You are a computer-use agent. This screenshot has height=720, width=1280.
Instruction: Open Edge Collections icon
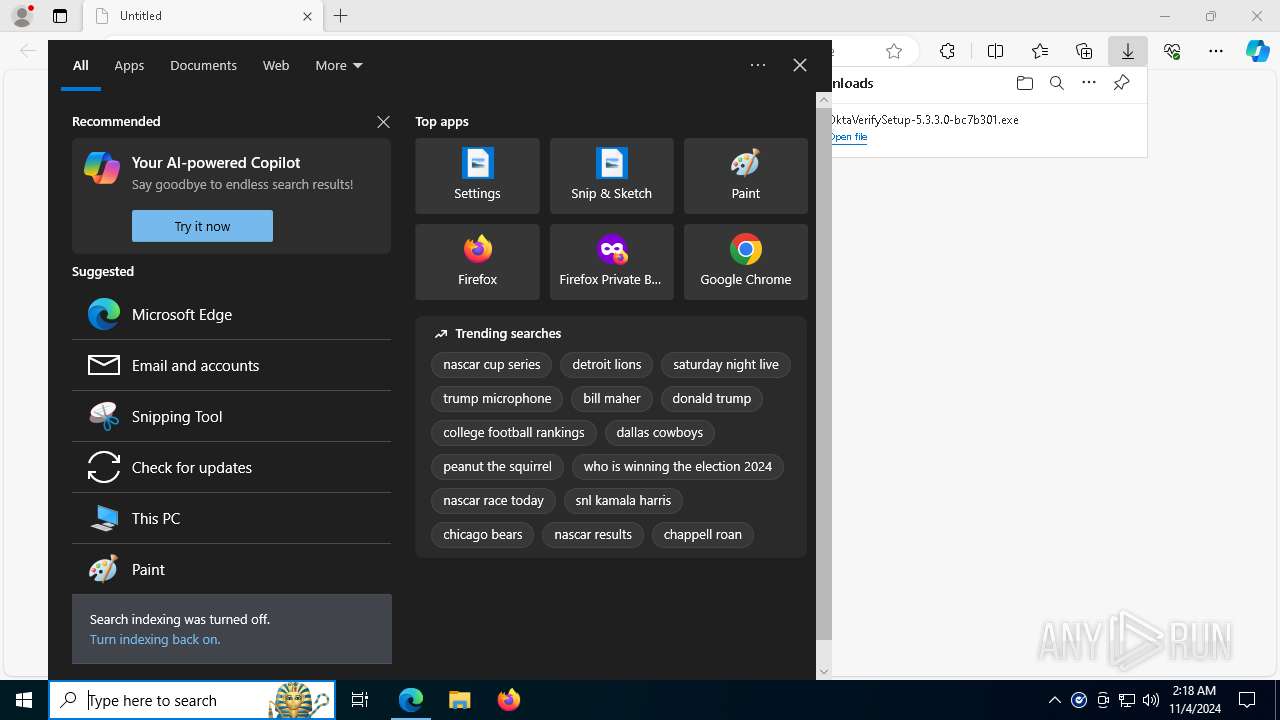(x=1084, y=51)
